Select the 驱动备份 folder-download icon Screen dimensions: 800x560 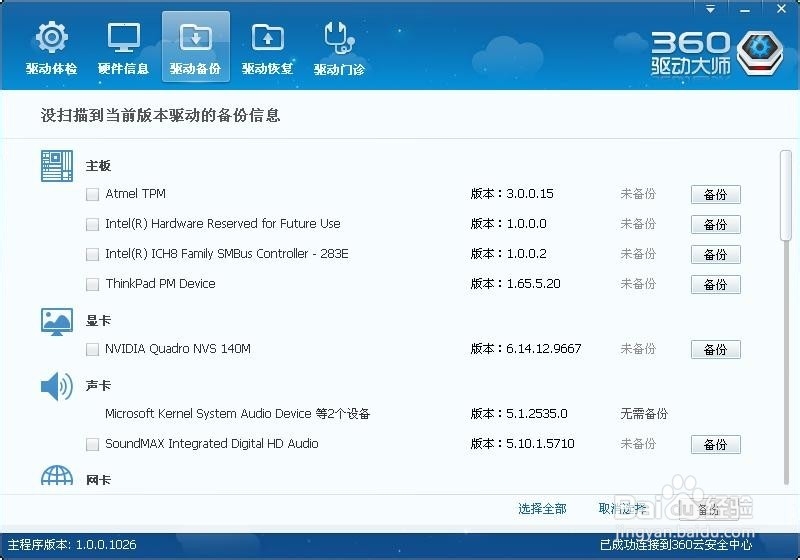(x=195, y=47)
